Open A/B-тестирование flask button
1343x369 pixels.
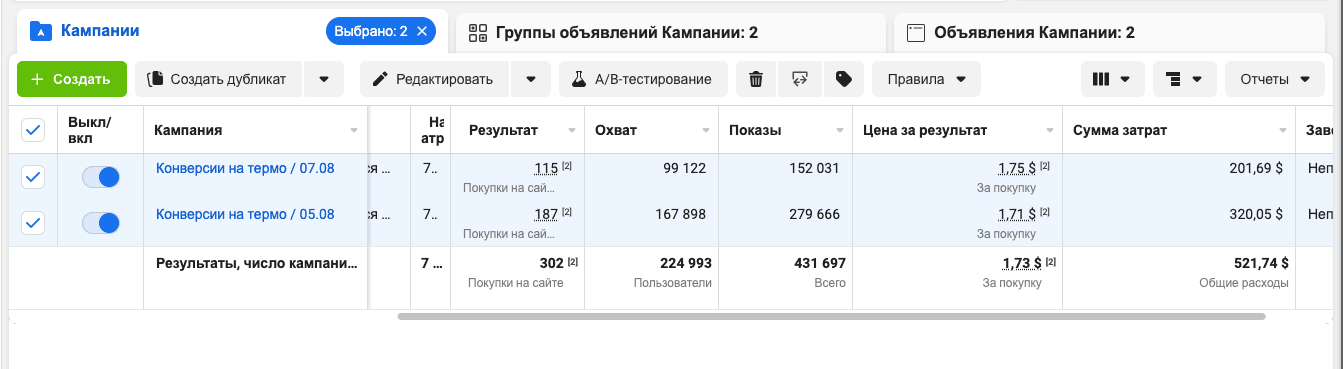[x=642, y=79]
